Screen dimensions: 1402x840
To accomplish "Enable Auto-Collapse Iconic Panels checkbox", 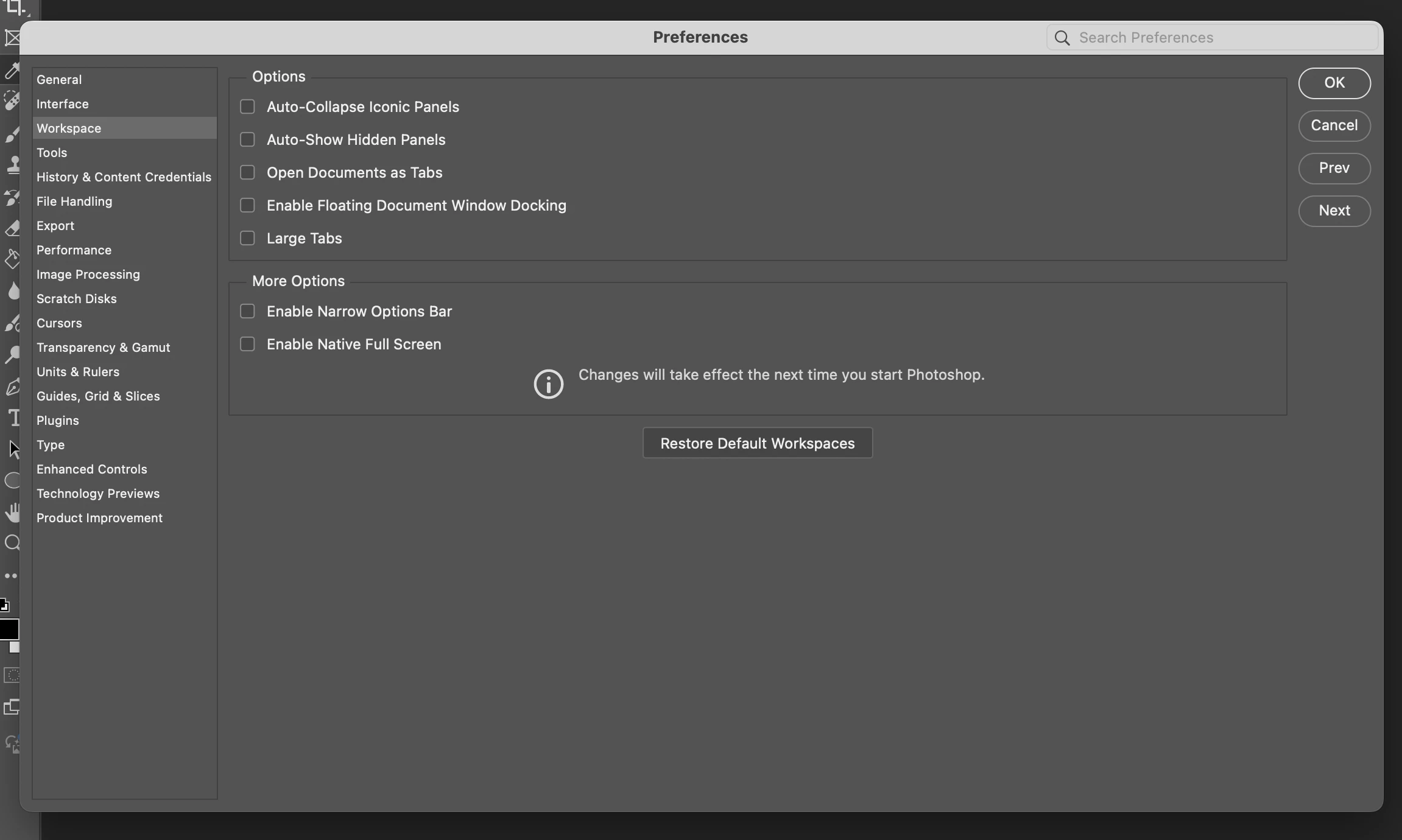I will (247, 107).
